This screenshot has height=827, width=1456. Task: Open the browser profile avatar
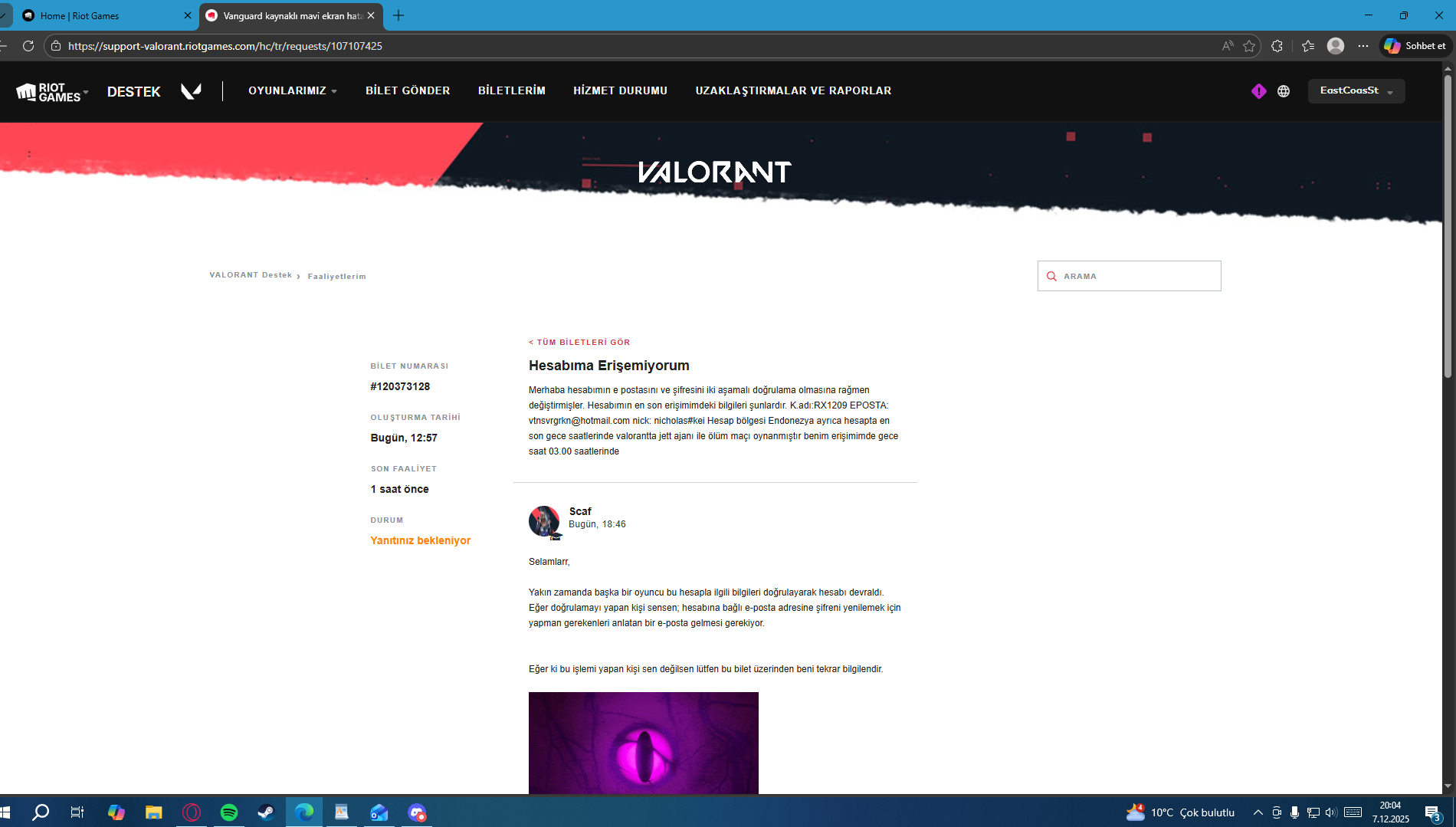pyautogui.click(x=1336, y=46)
